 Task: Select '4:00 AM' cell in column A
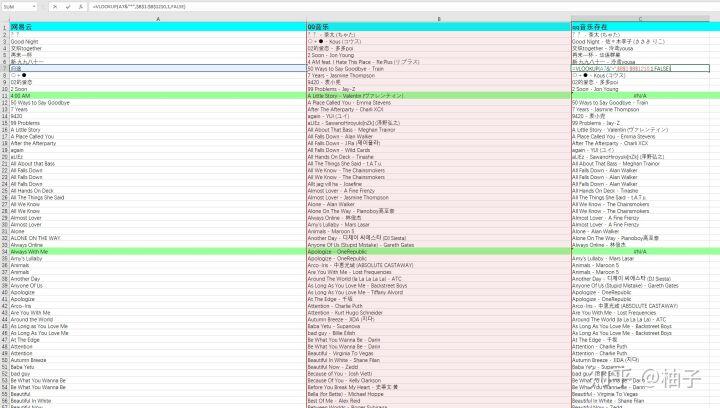pyautogui.click(x=158, y=96)
